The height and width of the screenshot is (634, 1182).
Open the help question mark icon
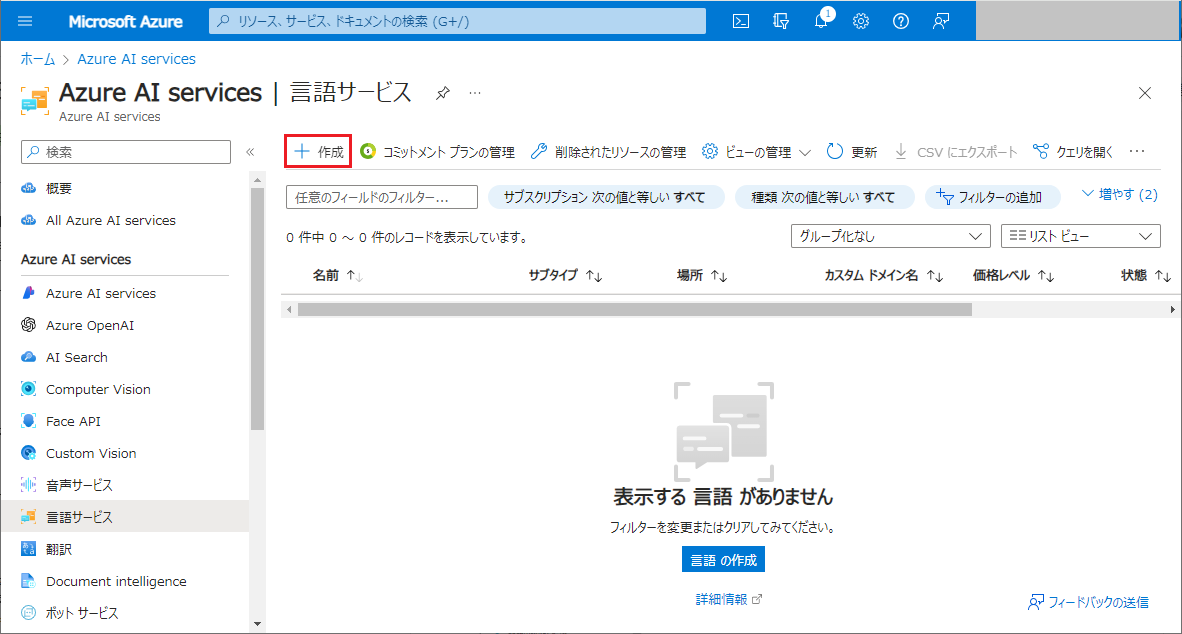pos(901,21)
